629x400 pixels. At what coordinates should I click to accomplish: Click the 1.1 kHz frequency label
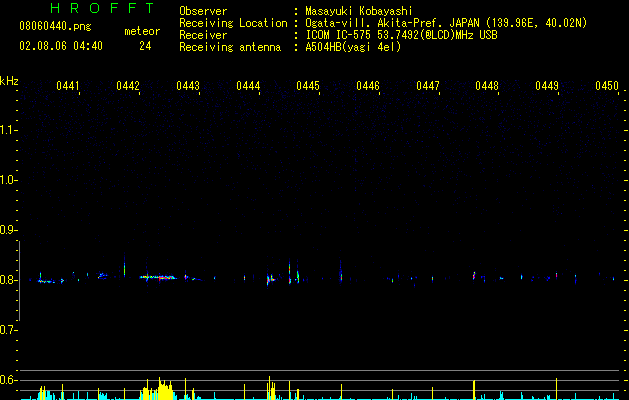(x=9, y=130)
